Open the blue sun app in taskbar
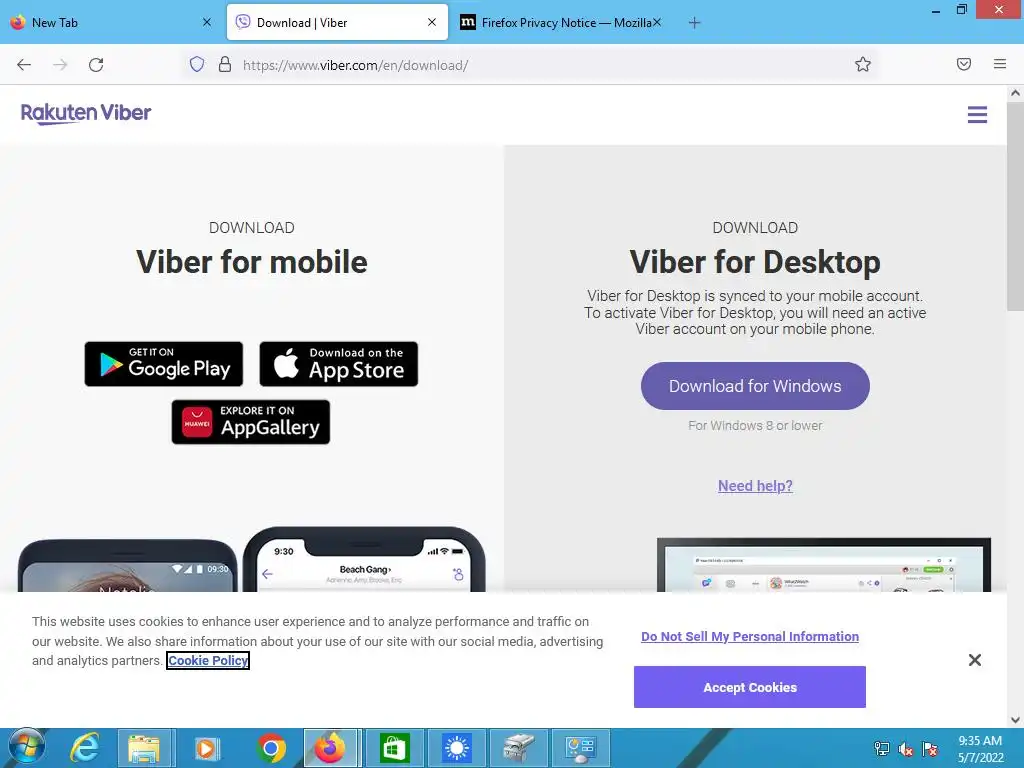This screenshot has height=768, width=1024. tap(456, 748)
